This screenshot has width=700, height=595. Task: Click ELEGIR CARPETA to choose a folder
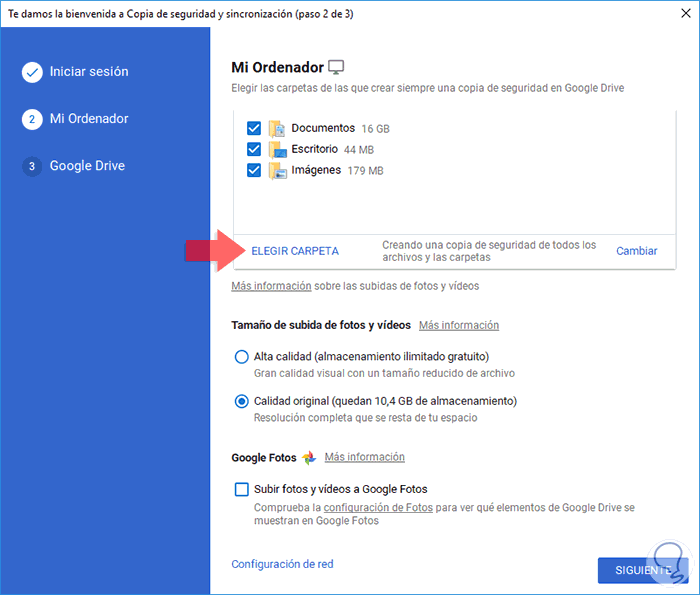coord(295,251)
